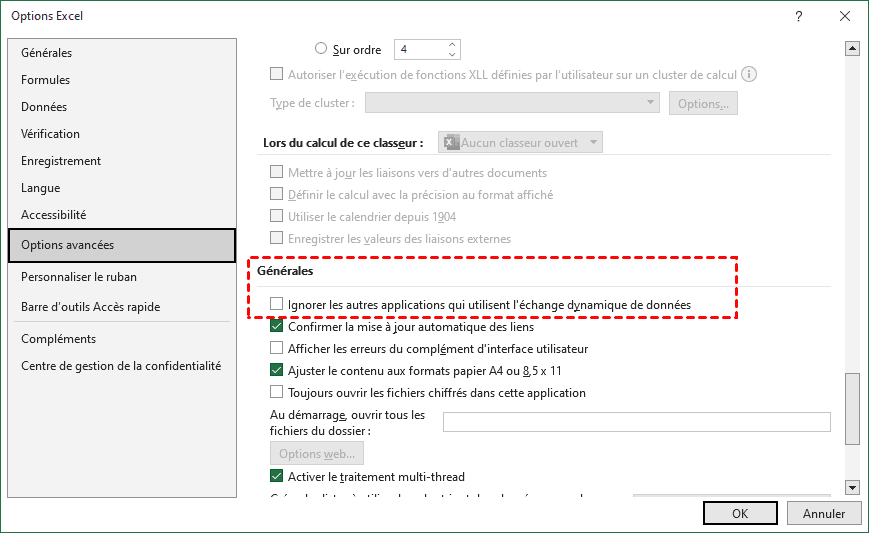
Task: Uncheck Confirmer la mise à jour automatique des liens
Action: click(277, 326)
